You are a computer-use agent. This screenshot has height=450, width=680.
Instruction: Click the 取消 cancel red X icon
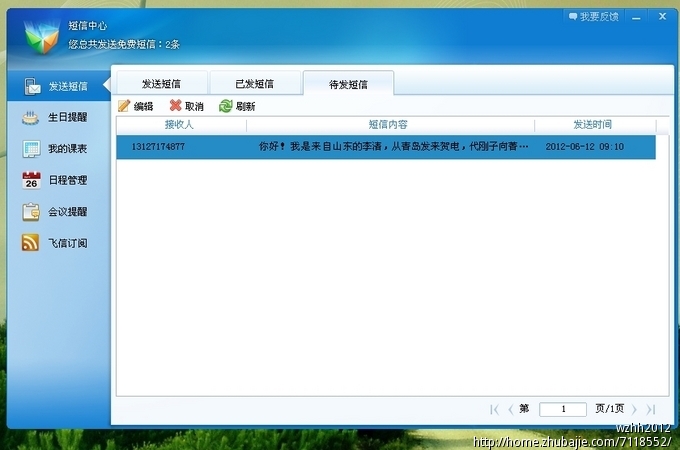tap(175, 105)
